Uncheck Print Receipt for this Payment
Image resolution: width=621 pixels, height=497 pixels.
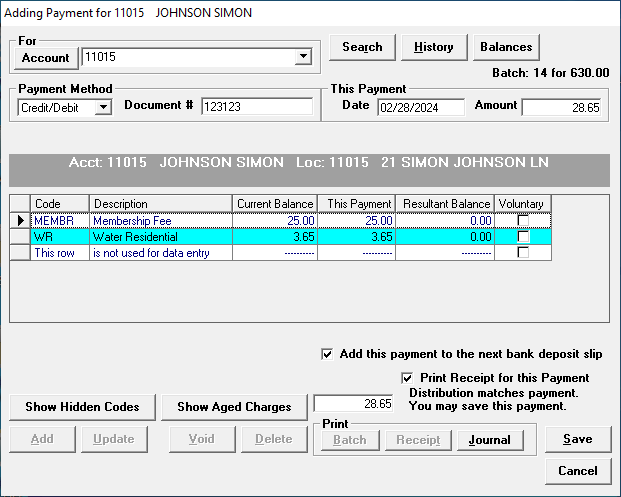click(407, 378)
